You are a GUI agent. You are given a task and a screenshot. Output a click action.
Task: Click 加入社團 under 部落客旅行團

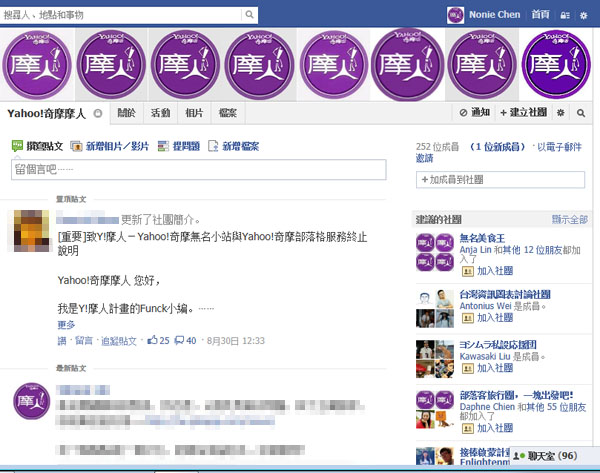(495, 428)
